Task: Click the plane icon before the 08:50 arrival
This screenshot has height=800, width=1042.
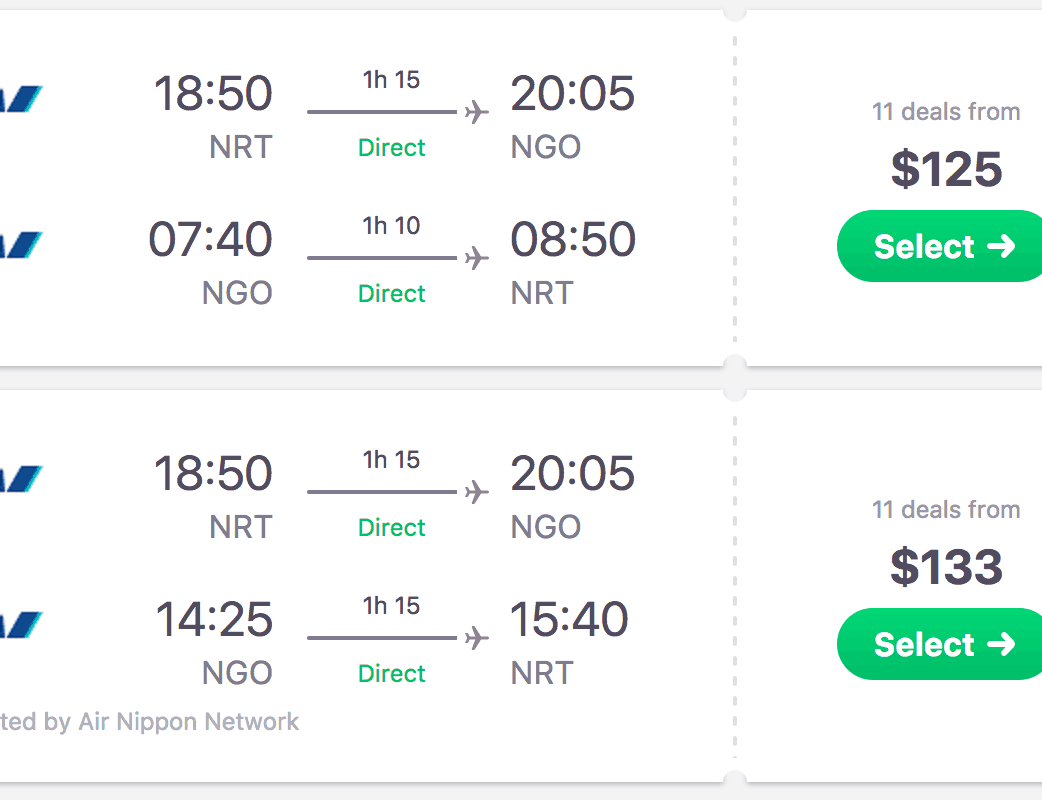Action: (477, 258)
